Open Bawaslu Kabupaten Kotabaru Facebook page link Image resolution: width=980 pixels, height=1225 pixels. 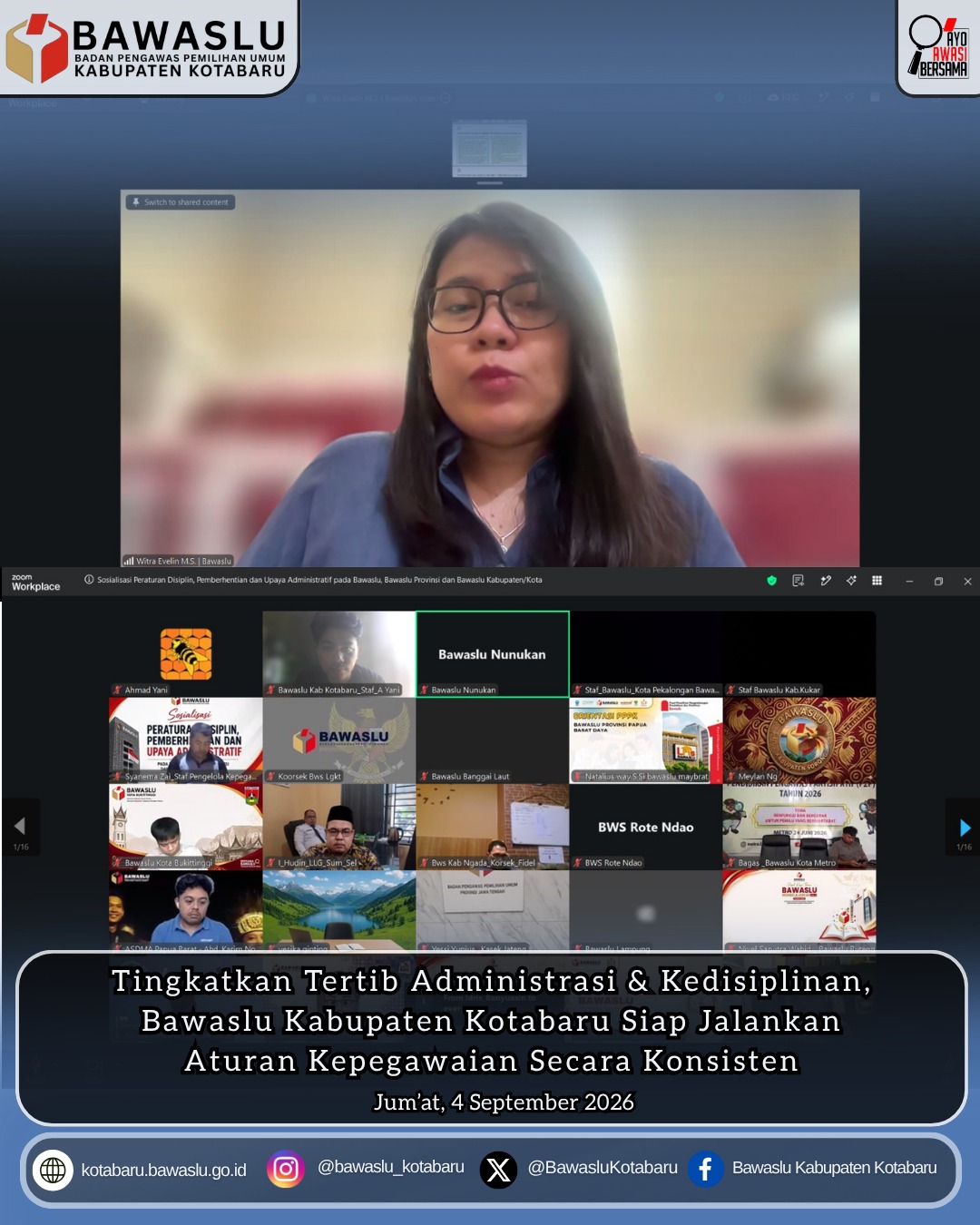click(x=834, y=1168)
